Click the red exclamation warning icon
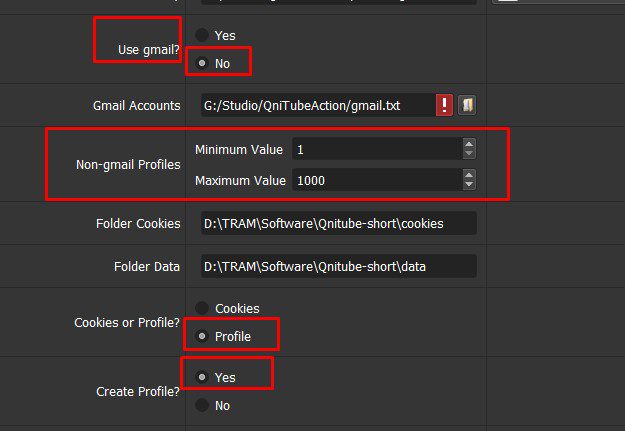The height and width of the screenshot is (431, 625). coord(444,105)
